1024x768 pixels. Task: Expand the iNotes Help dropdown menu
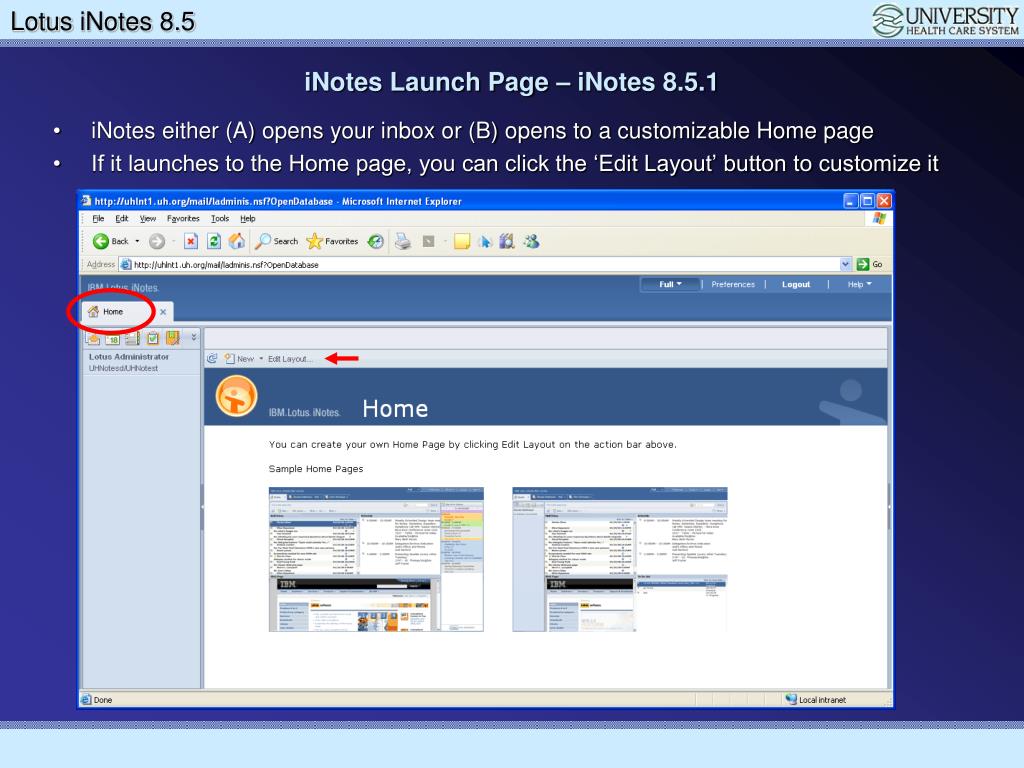(859, 285)
